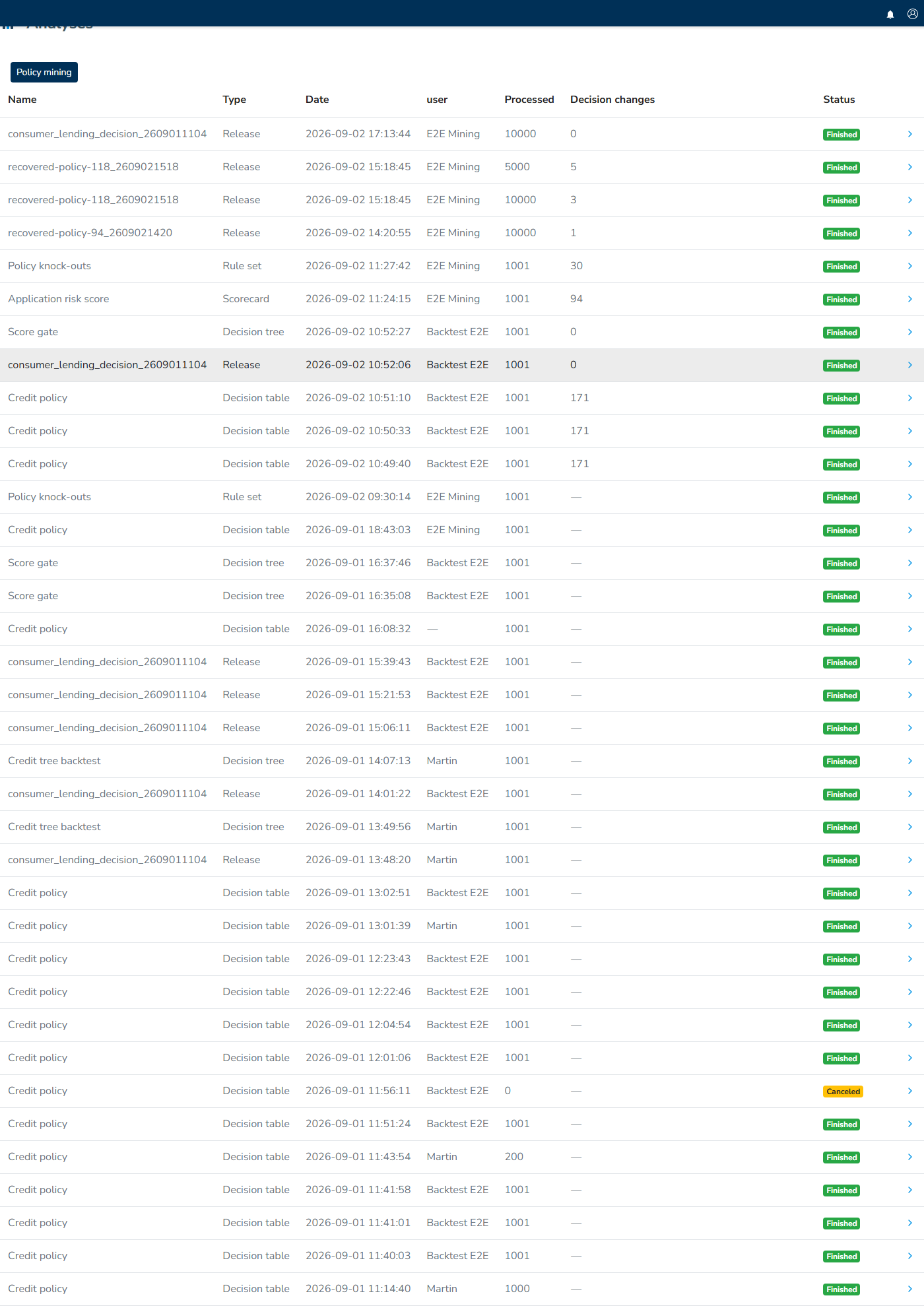Open chevron for Policy knock-outs 11:27:42 row

click(909, 266)
